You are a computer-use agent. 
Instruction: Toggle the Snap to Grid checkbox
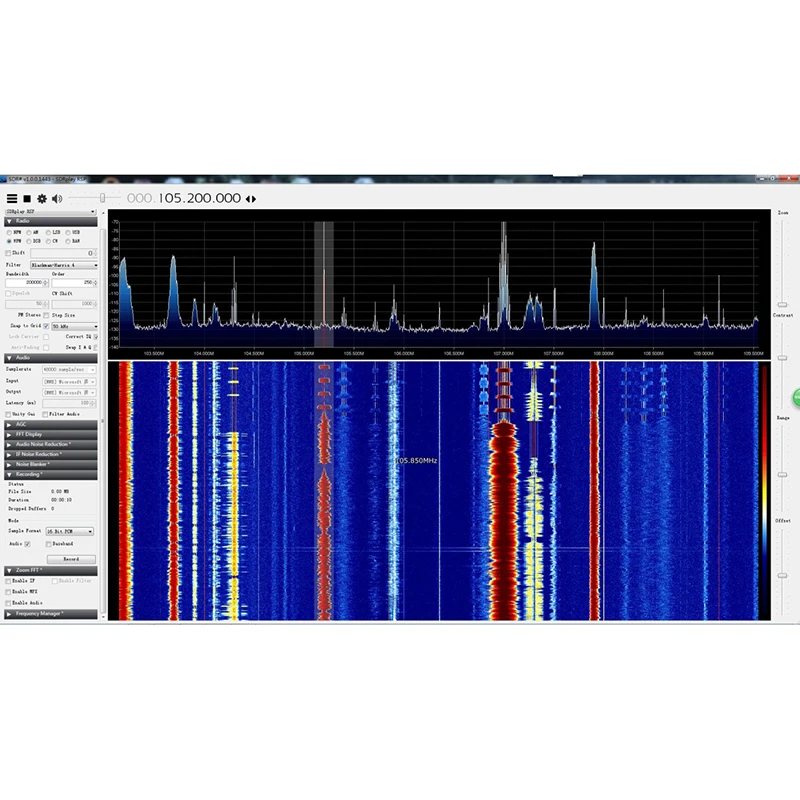pos(46,326)
